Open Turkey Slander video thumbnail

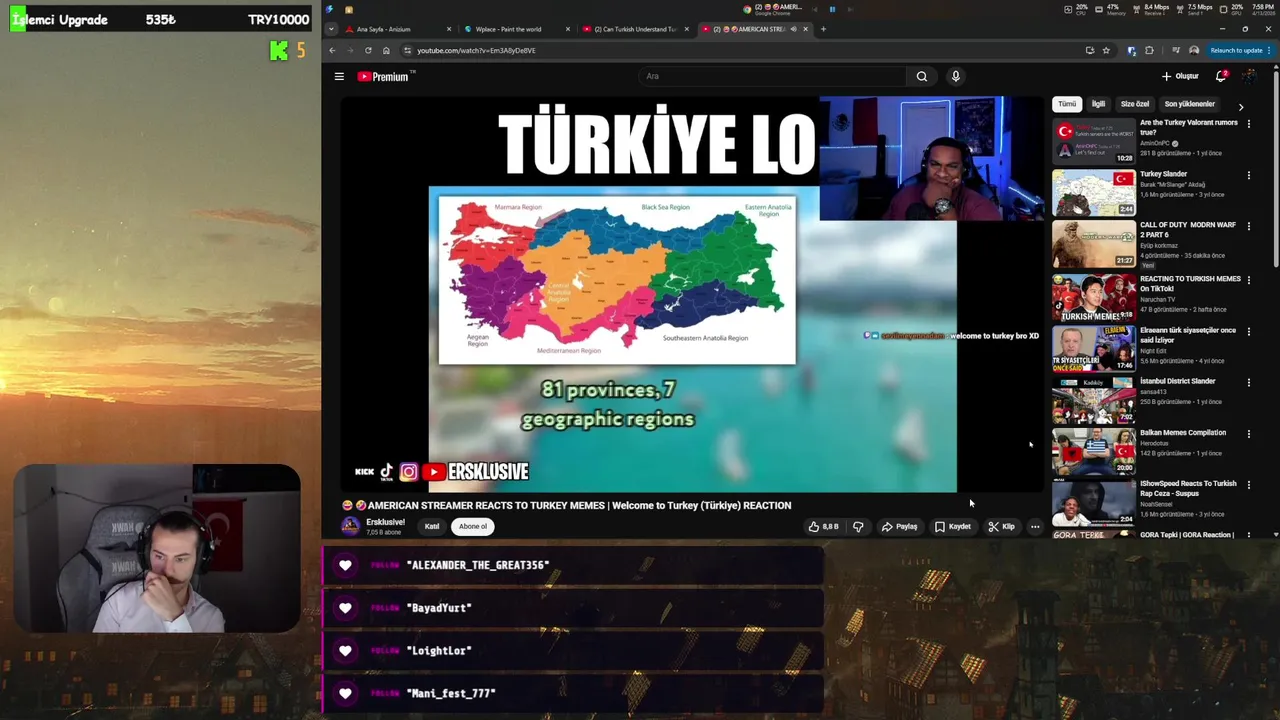(x=1093, y=193)
